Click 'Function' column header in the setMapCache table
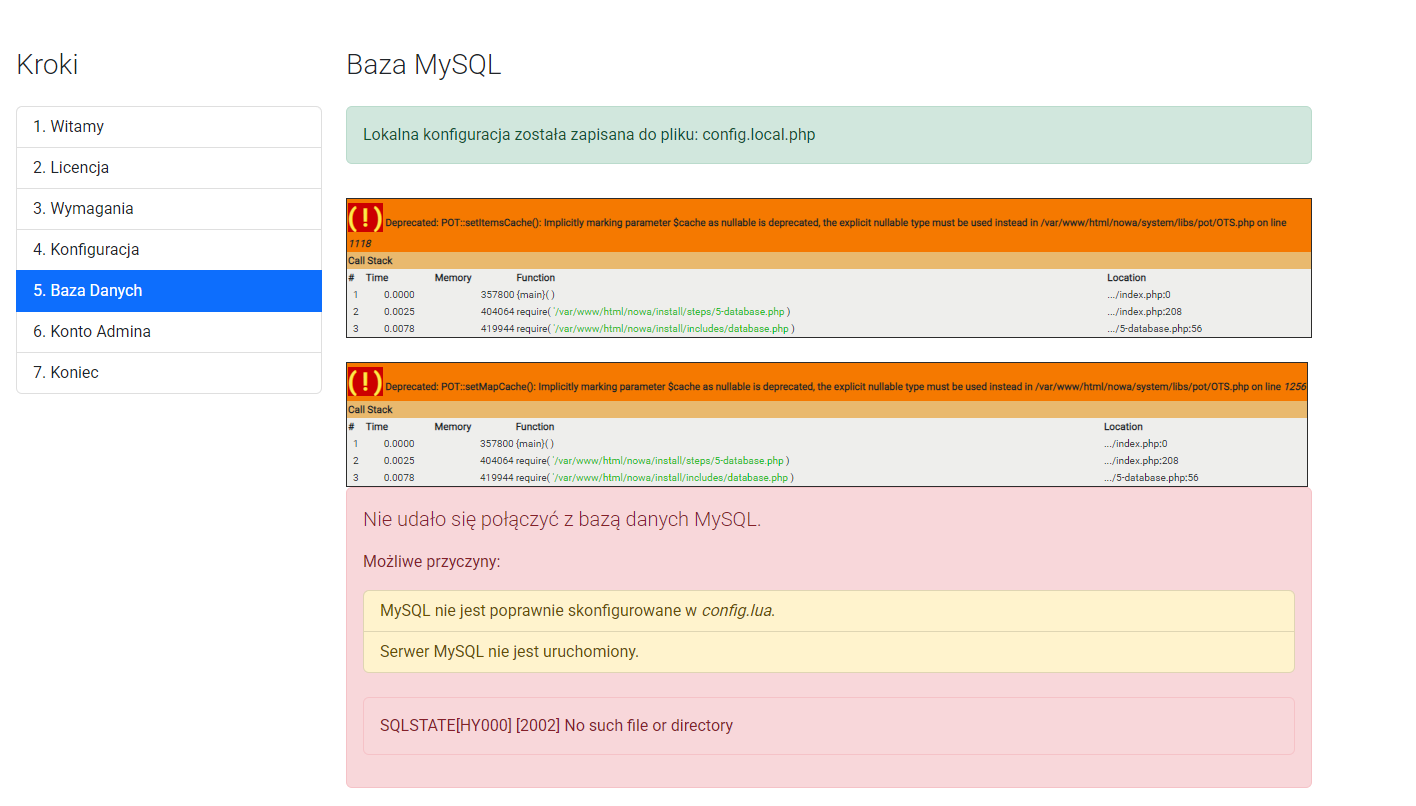 [535, 427]
